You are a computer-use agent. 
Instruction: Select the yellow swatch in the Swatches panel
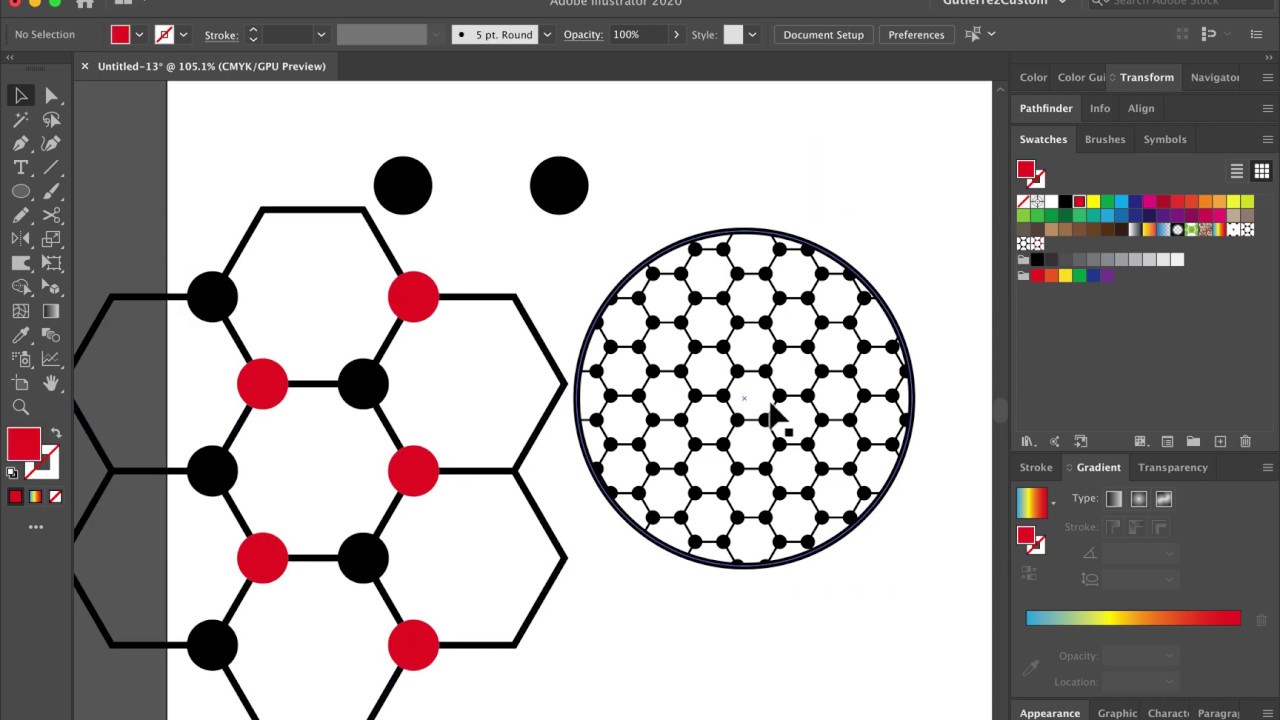[1093, 202]
